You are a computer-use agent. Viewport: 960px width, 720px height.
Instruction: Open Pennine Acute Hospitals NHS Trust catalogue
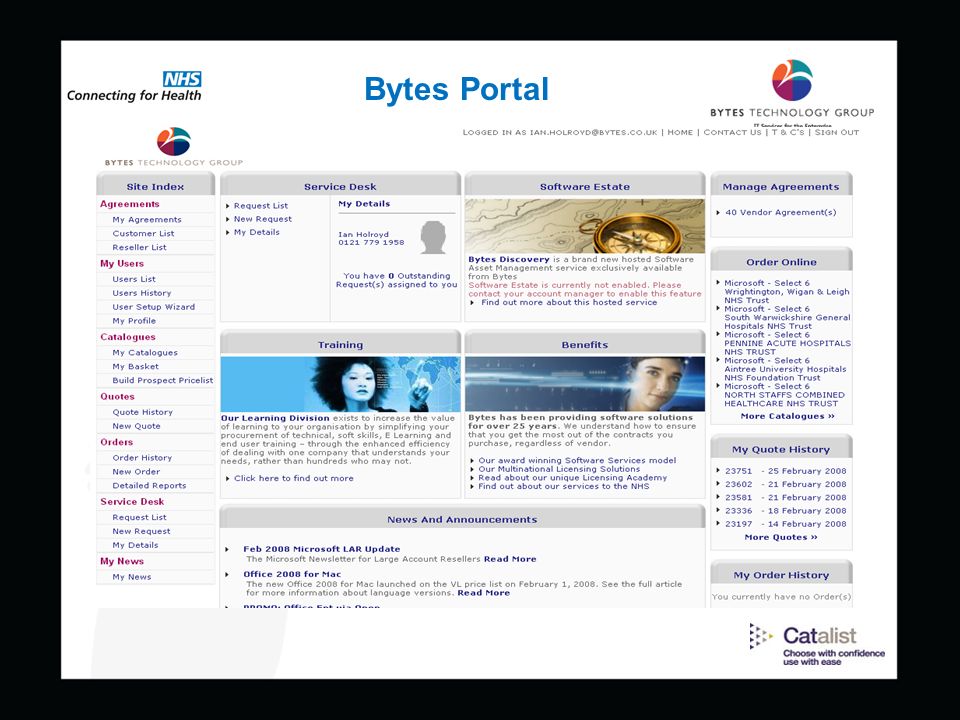pyautogui.click(x=787, y=343)
